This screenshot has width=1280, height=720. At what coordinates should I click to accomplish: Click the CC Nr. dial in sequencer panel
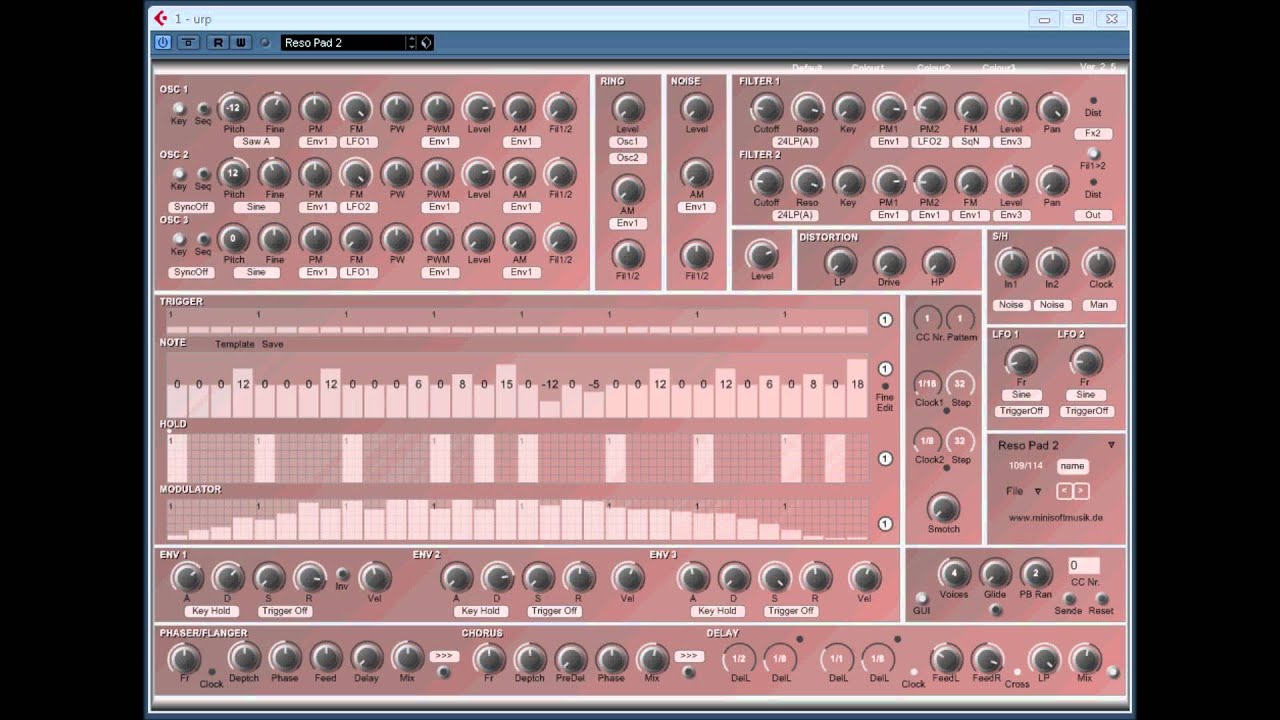click(928, 319)
